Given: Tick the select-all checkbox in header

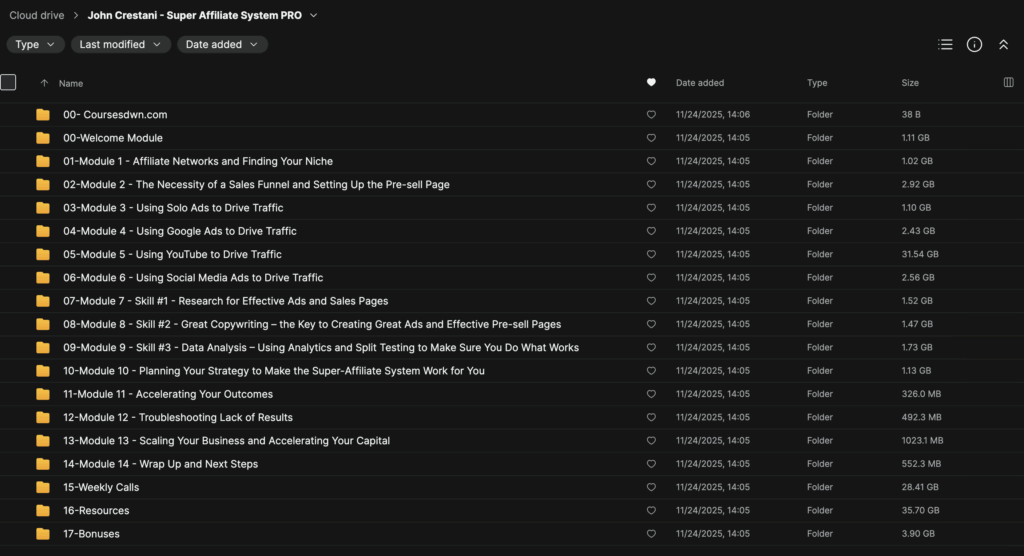Looking at the screenshot, I should pyautogui.click(x=8, y=83).
